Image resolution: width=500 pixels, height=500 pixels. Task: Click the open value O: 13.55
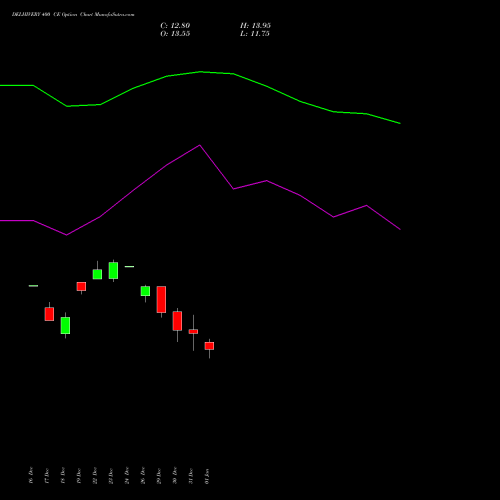tap(175, 34)
